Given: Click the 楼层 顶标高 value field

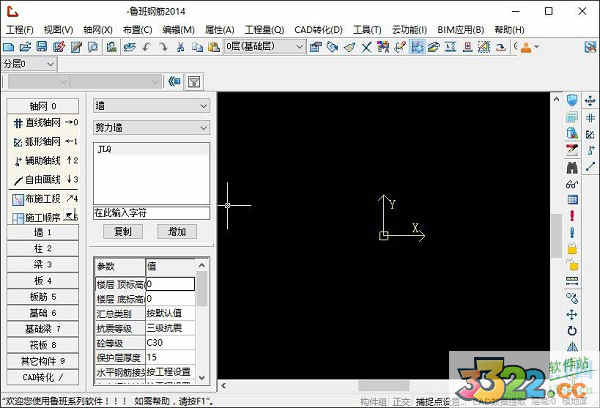Looking at the screenshot, I should (x=170, y=284).
